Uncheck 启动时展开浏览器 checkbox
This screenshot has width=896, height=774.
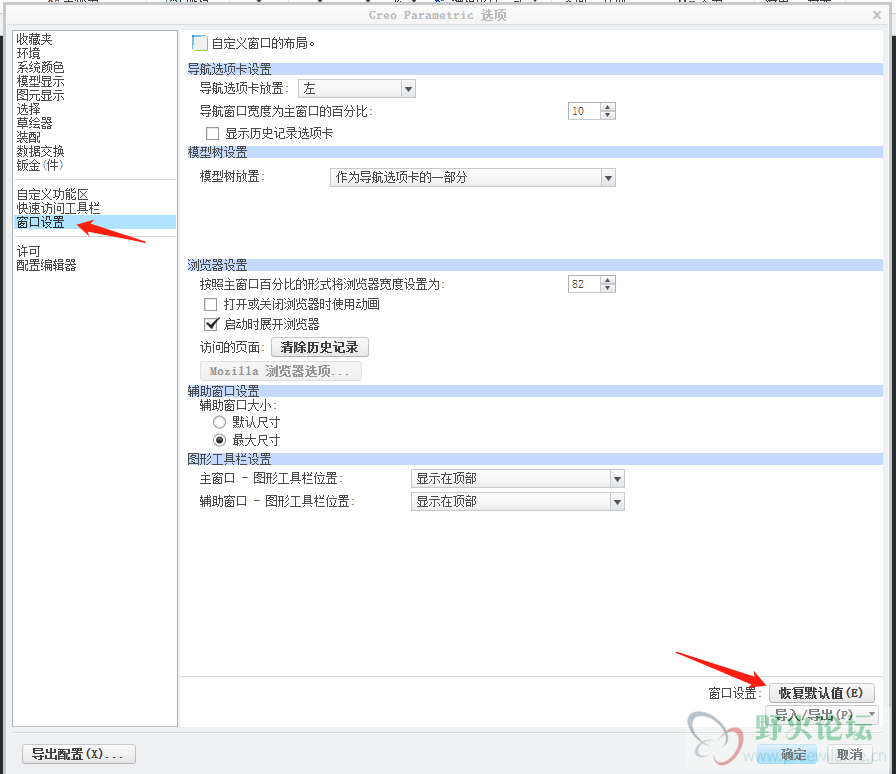tap(211, 325)
